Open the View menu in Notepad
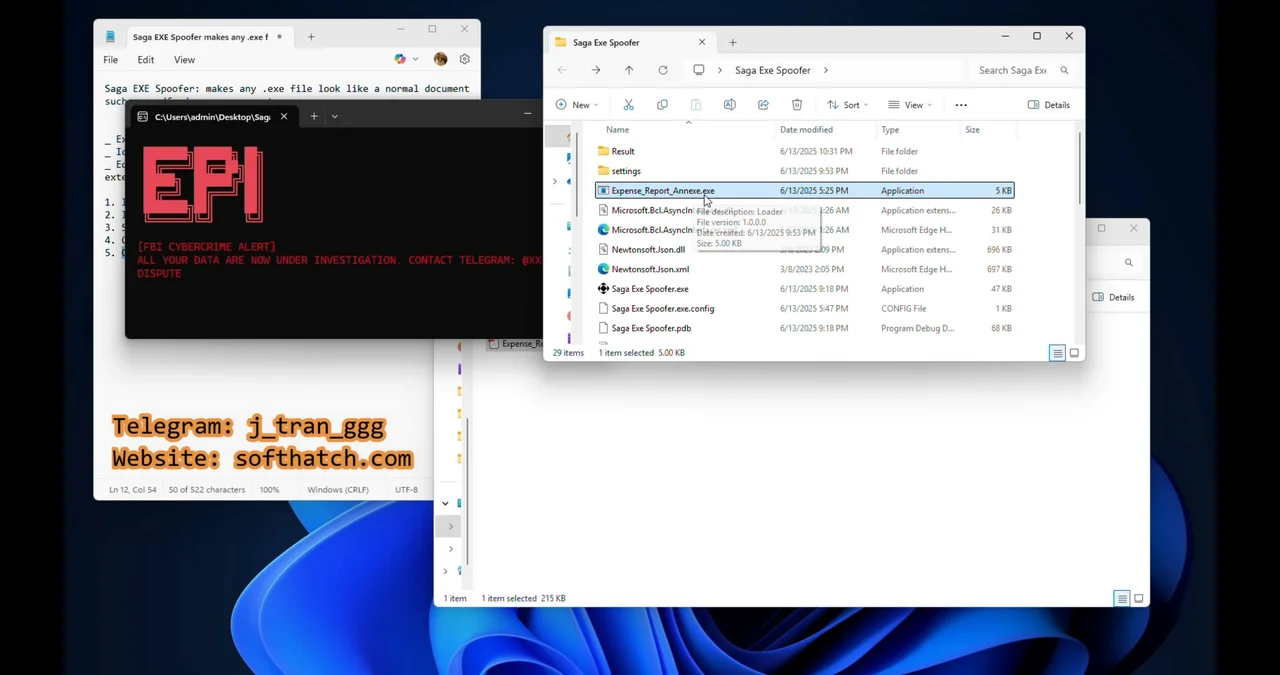 (x=184, y=60)
